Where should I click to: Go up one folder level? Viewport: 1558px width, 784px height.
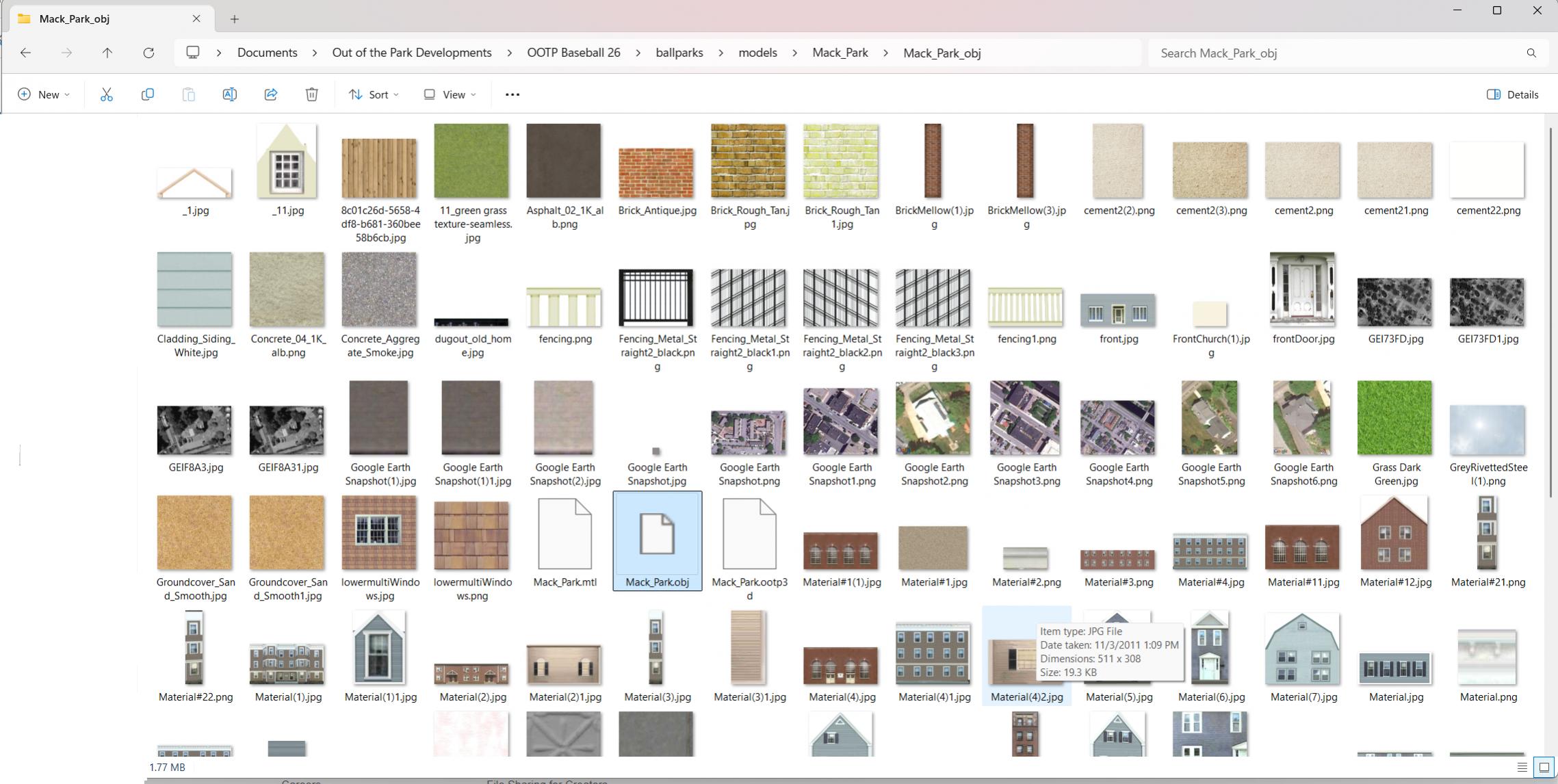point(107,53)
